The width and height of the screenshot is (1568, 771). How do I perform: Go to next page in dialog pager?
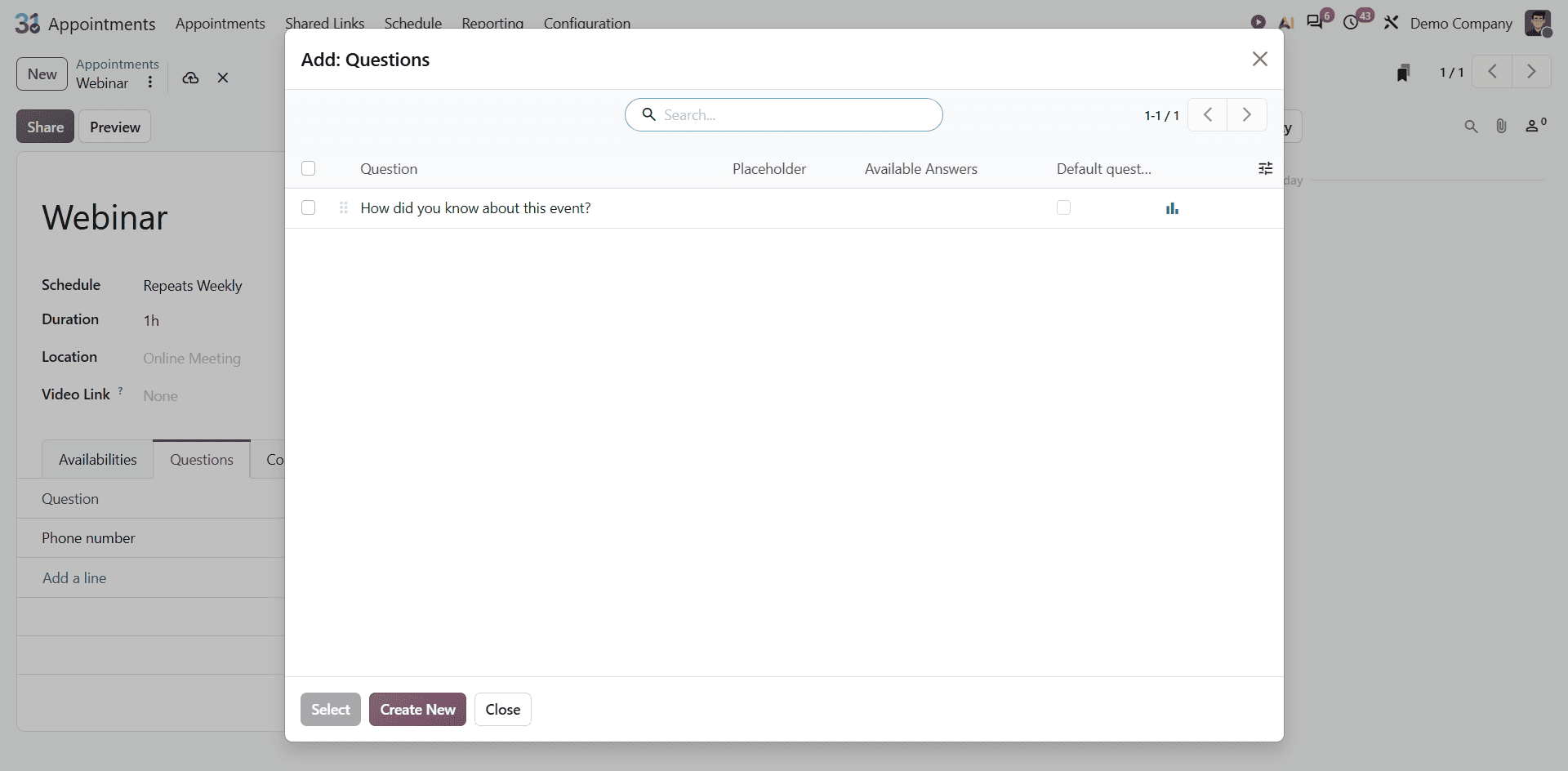click(x=1247, y=114)
